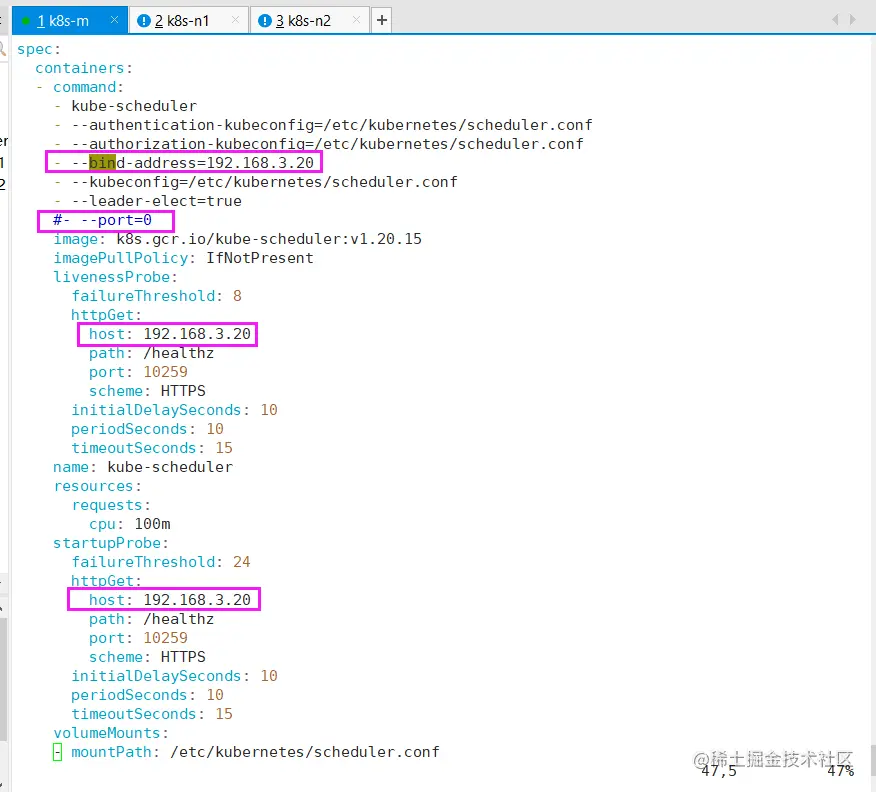This screenshot has height=792, width=876.
Task: Click the --authentication-kubeconfig line
Action: [x=323, y=125]
